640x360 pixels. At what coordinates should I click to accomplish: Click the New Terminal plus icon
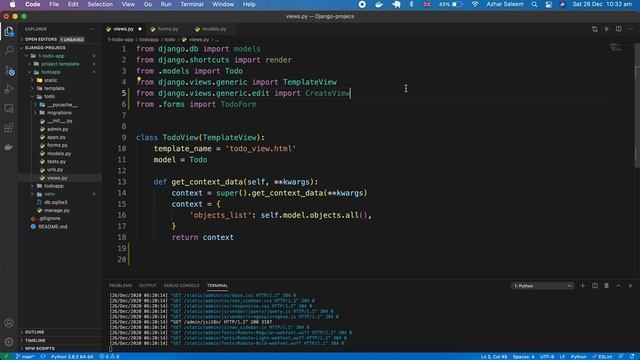tap(583, 286)
